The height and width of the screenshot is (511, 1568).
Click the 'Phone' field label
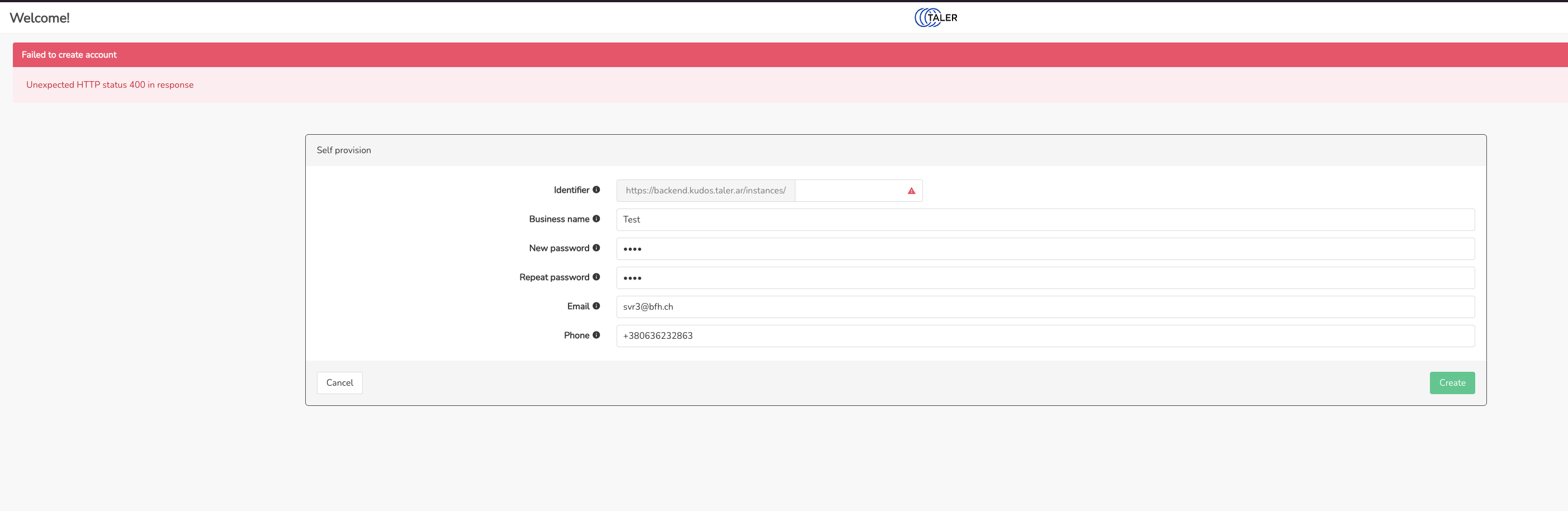[x=576, y=335]
